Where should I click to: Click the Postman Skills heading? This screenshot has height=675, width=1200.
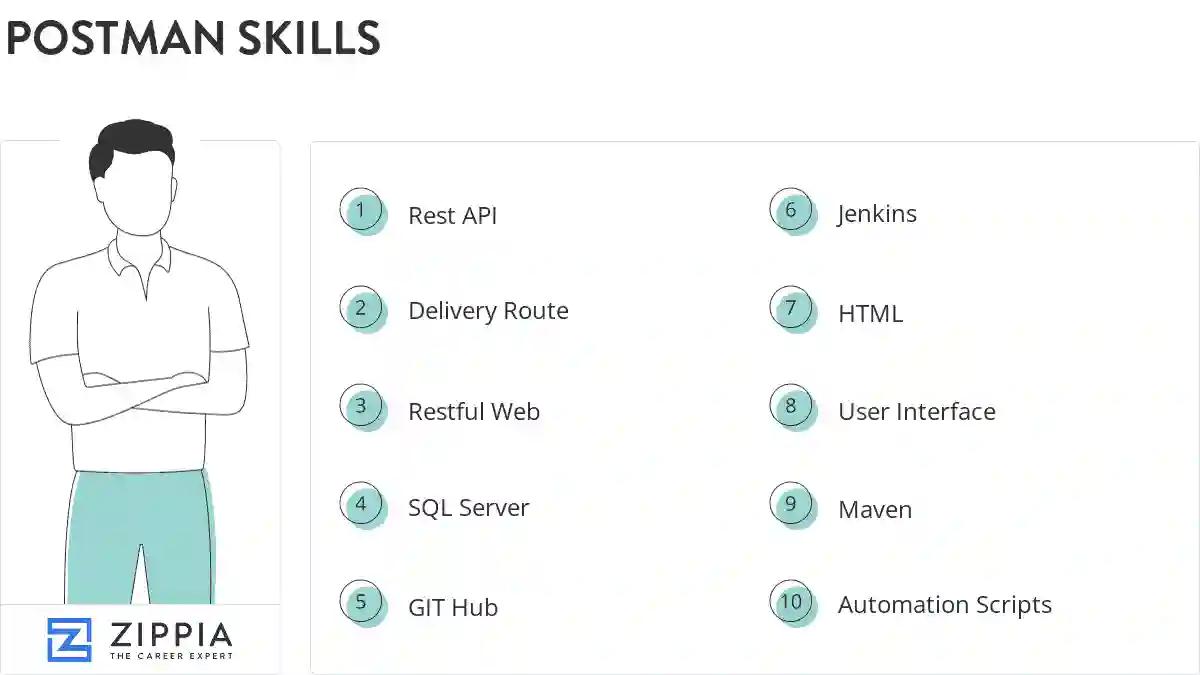click(193, 38)
